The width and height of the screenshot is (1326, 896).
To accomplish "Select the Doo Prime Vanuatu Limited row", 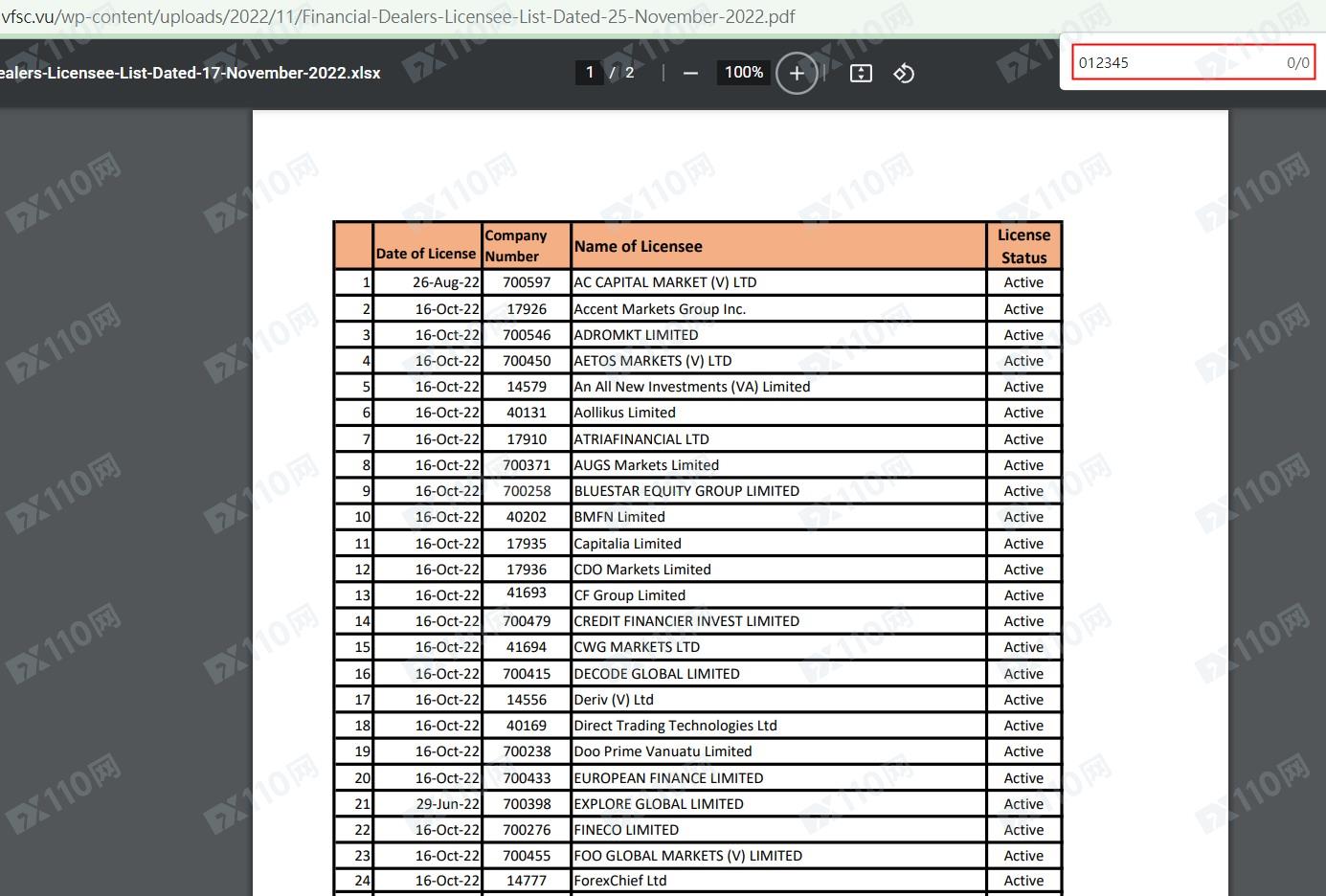I will click(663, 751).
